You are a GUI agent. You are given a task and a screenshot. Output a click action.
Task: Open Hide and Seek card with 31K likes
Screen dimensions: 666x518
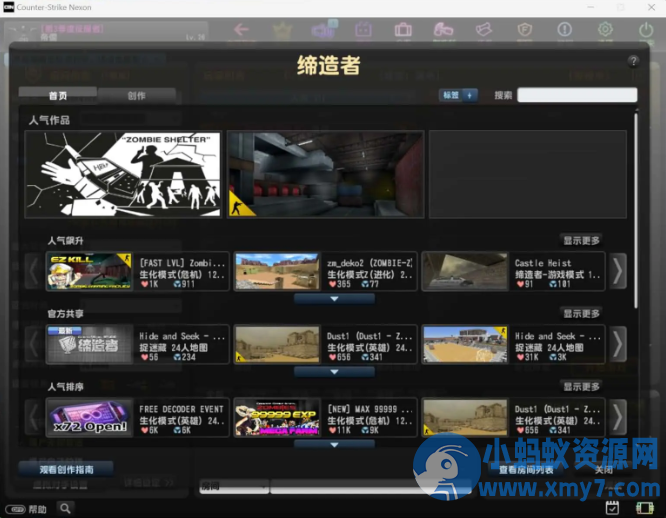coord(514,344)
